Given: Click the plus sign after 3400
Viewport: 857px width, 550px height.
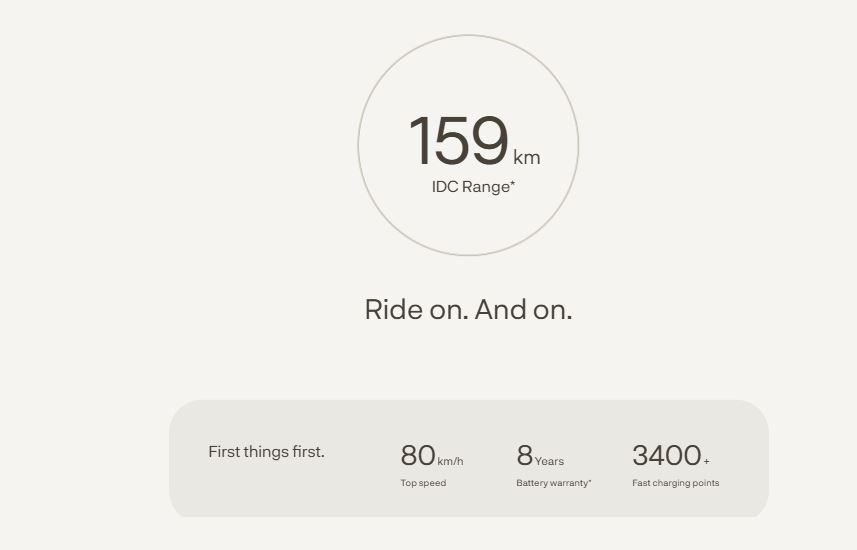Looking at the screenshot, I should pos(706,462).
